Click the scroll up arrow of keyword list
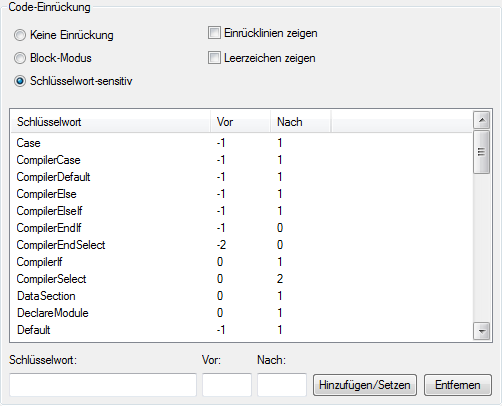502x406 pixels. click(x=481, y=120)
